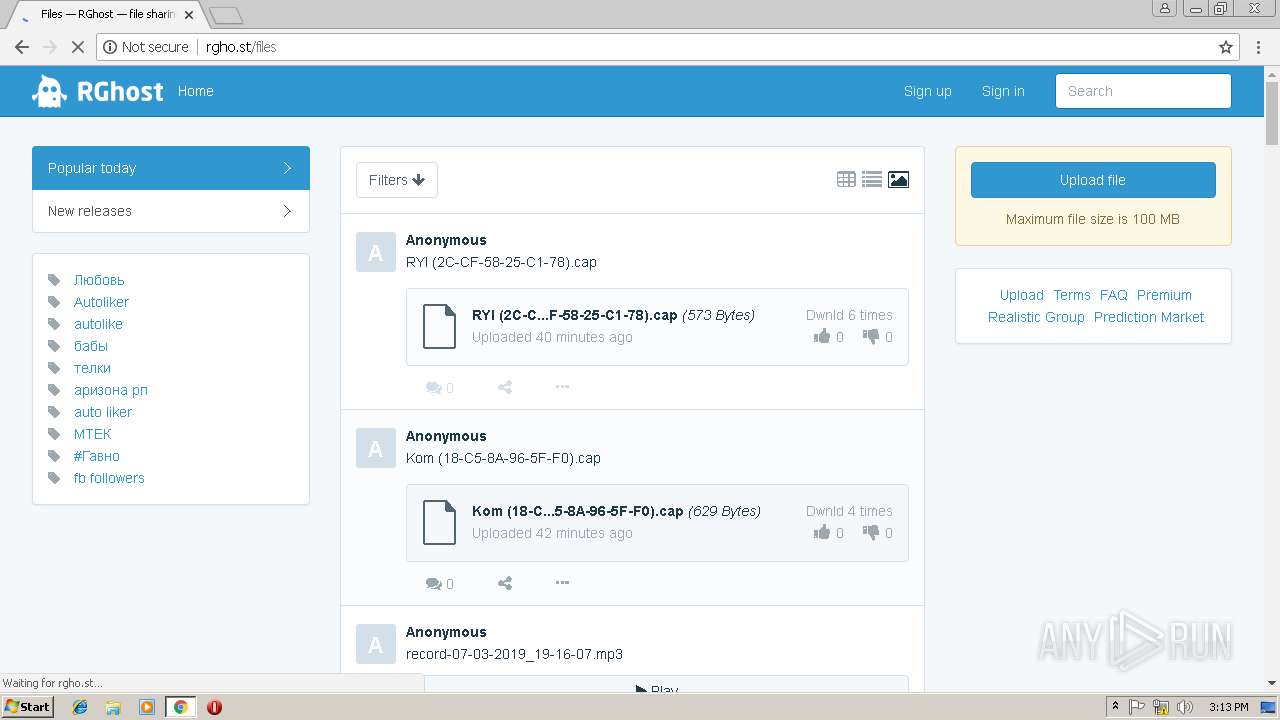This screenshot has width=1280, height=720.
Task: Open more options for RYI .cap file
Action: point(562,387)
